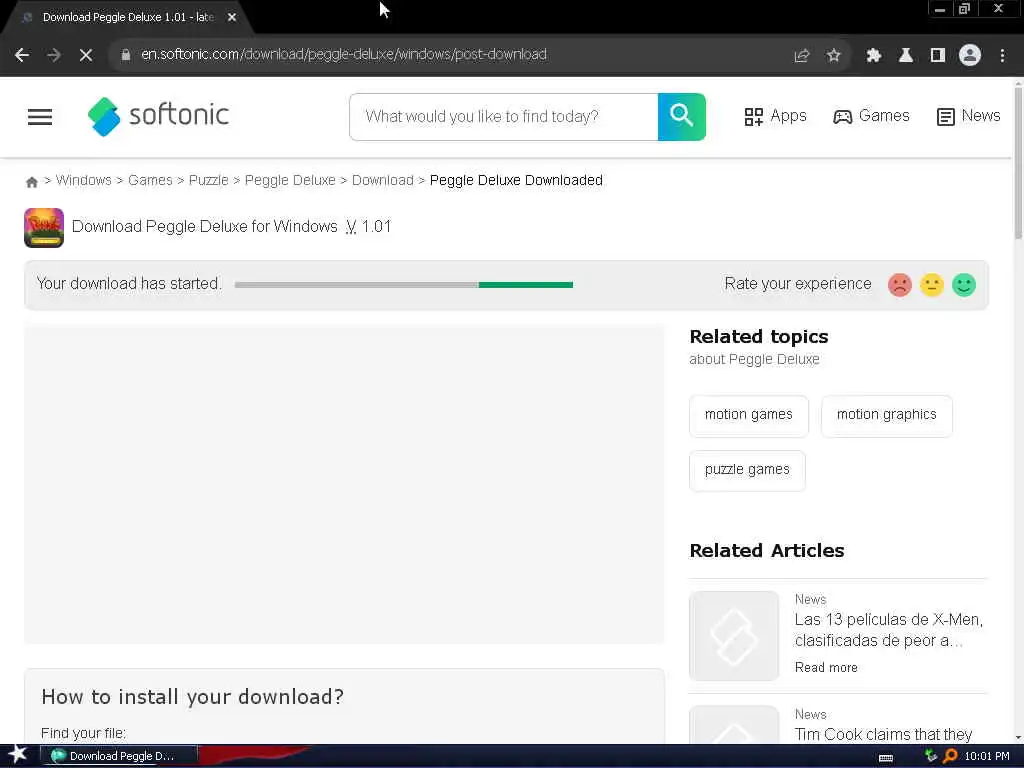The height and width of the screenshot is (768, 1024).
Task: Open the taskbar star start button
Action: [17, 755]
